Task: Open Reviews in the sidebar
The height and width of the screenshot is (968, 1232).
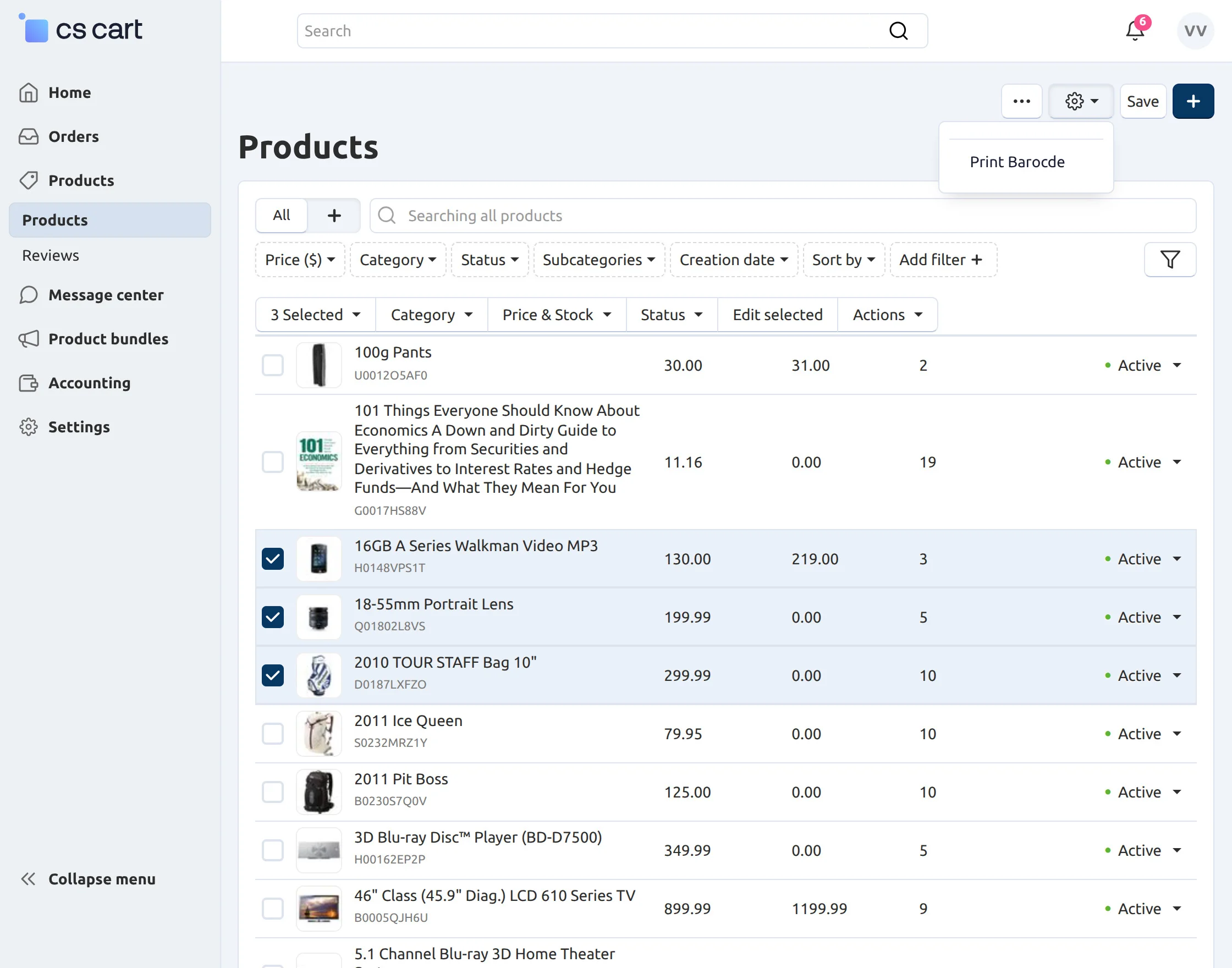Action: click(51, 256)
